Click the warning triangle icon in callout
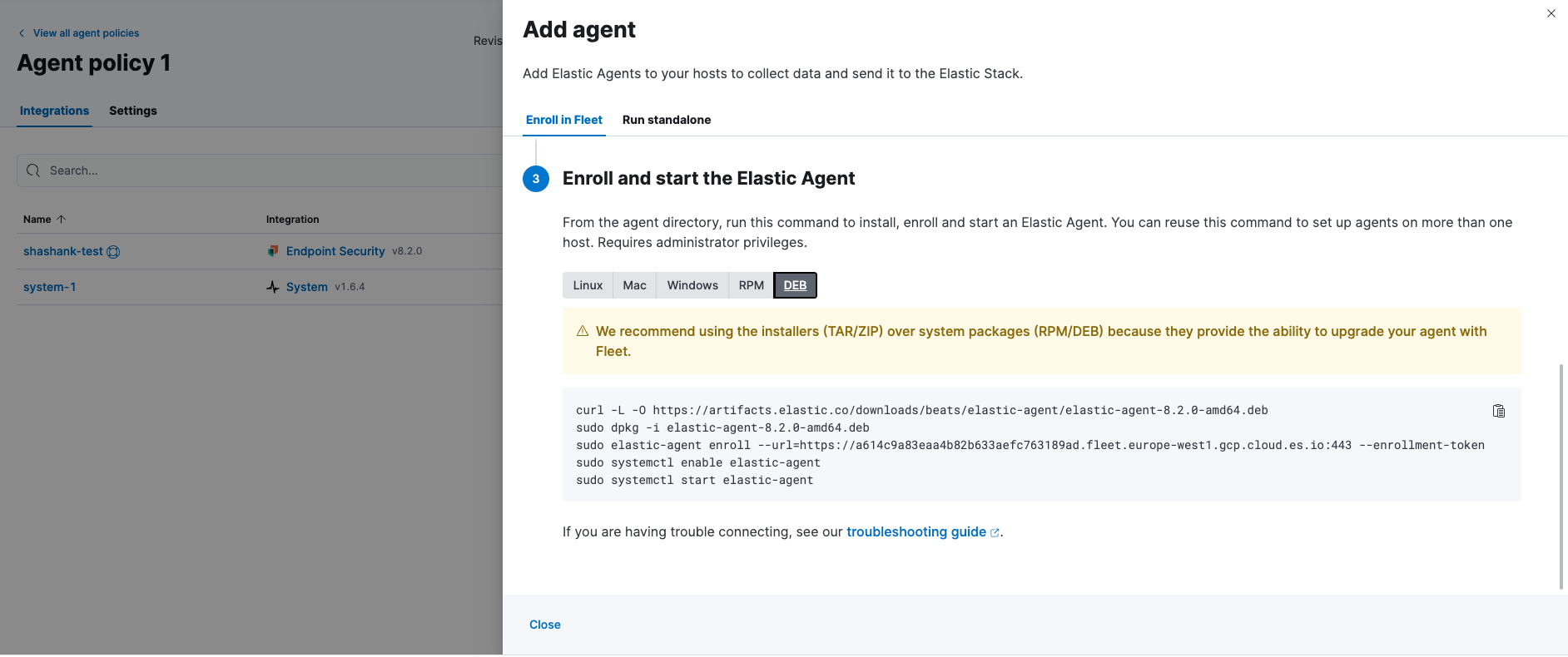The image size is (1568, 657). coord(583,331)
